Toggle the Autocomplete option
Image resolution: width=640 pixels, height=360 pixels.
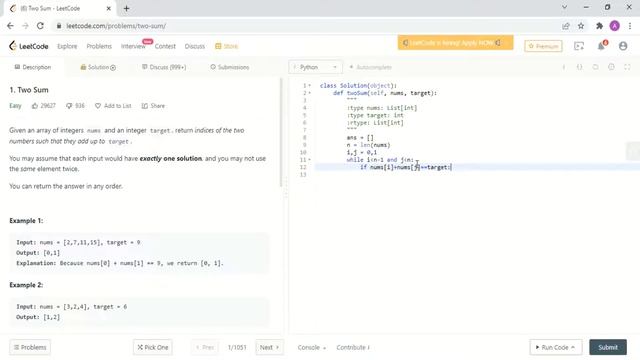point(371,67)
